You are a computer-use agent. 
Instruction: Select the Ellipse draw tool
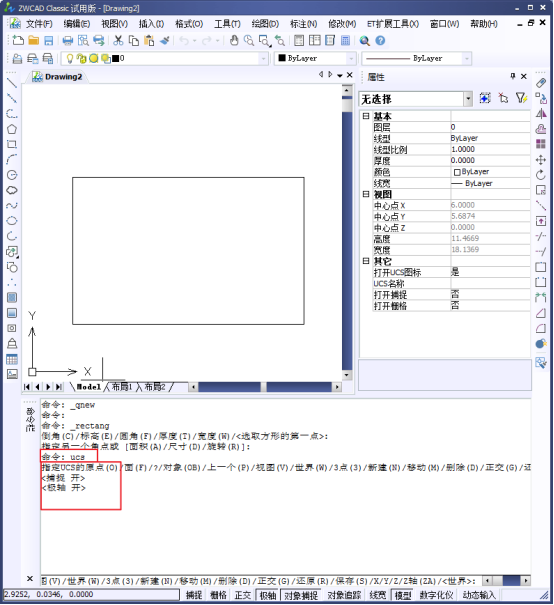point(12,221)
